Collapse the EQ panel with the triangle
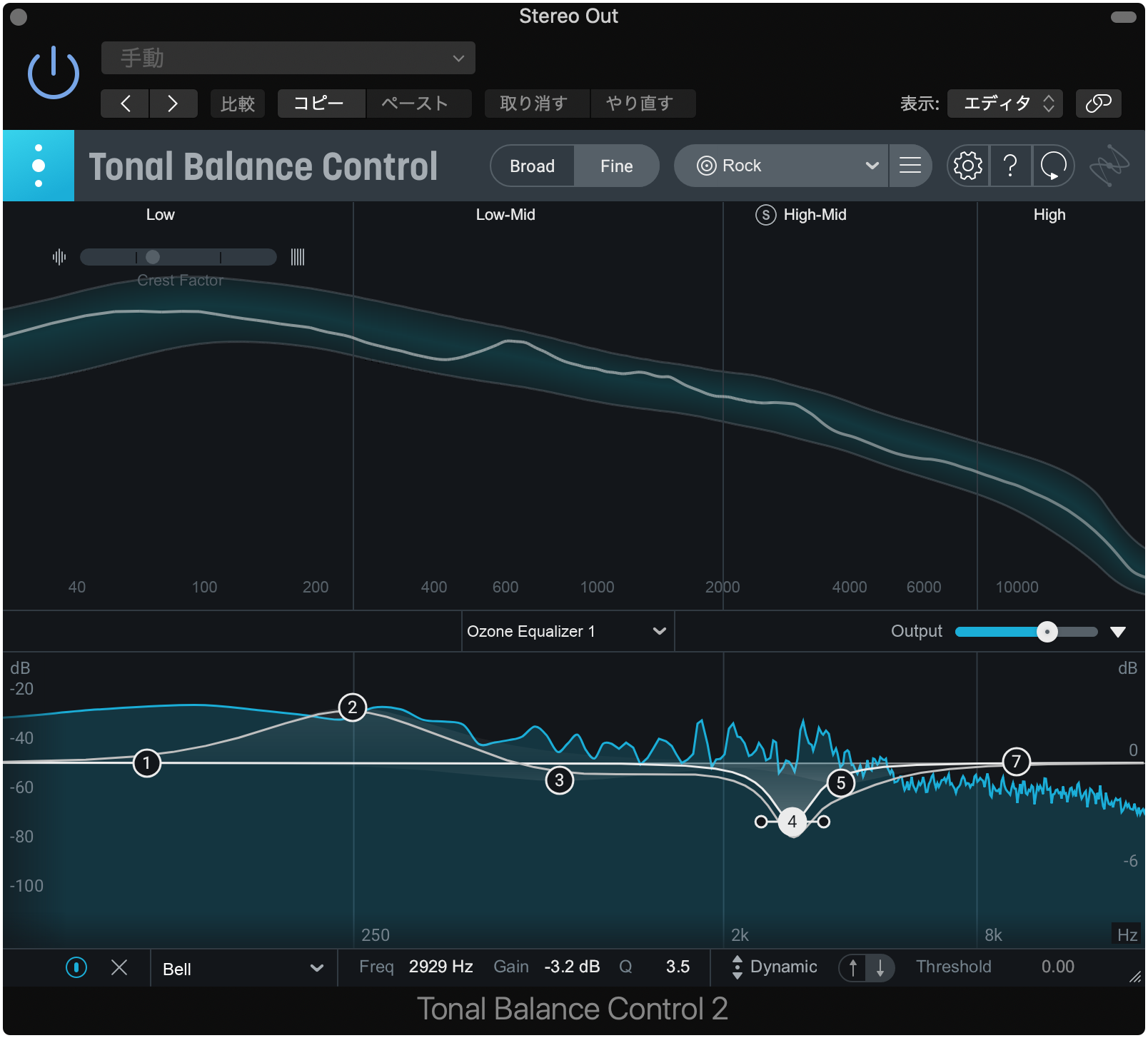The height and width of the screenshot is (1038, 1148). 1118,632
